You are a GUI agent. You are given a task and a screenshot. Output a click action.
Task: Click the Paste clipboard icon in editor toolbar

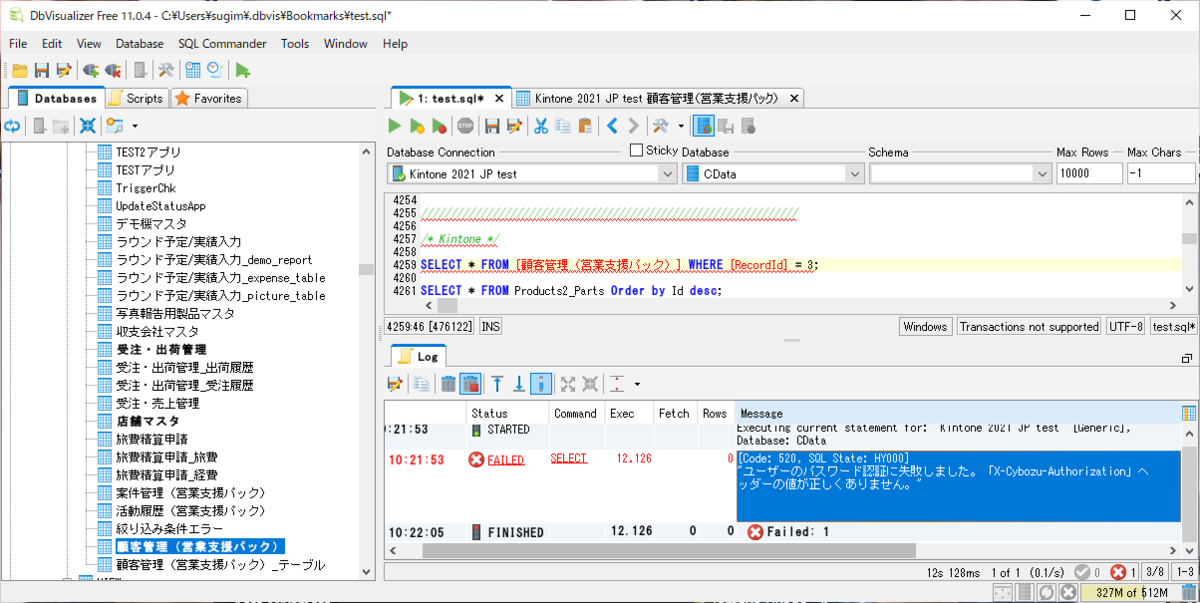coord(585,126)
